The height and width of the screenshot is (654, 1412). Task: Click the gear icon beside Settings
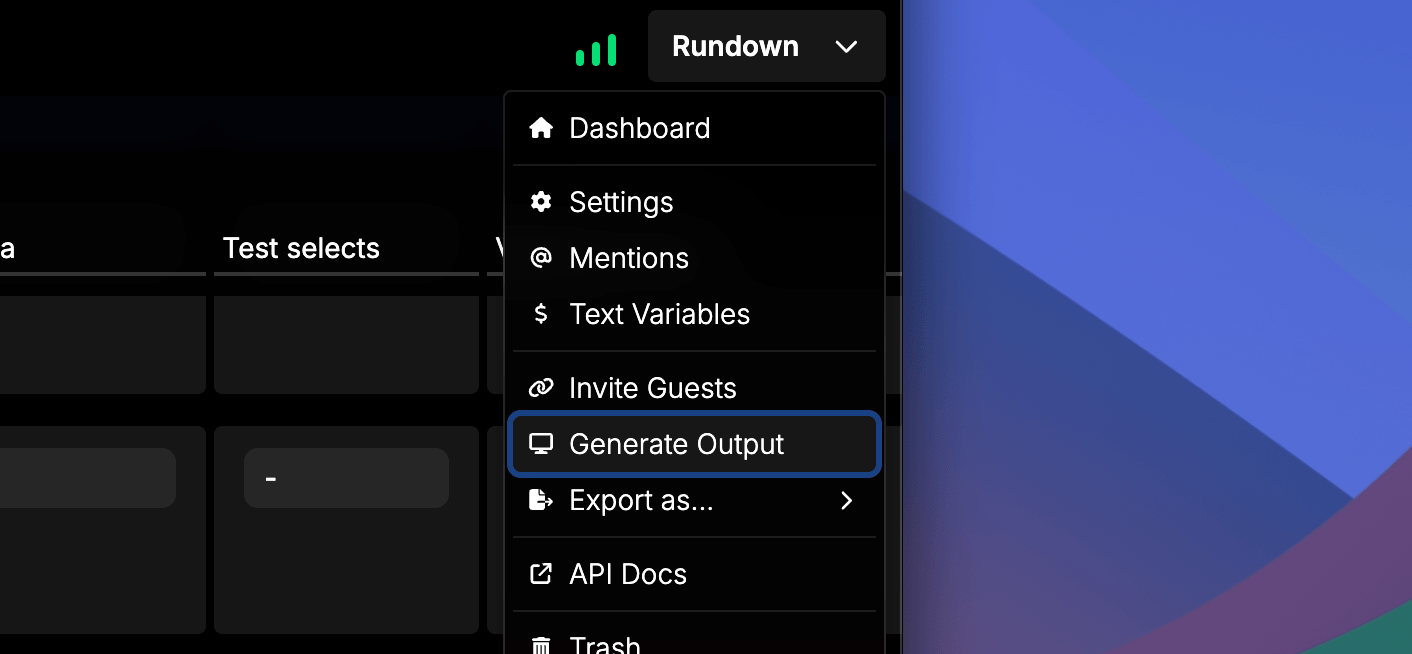(541, 202)
